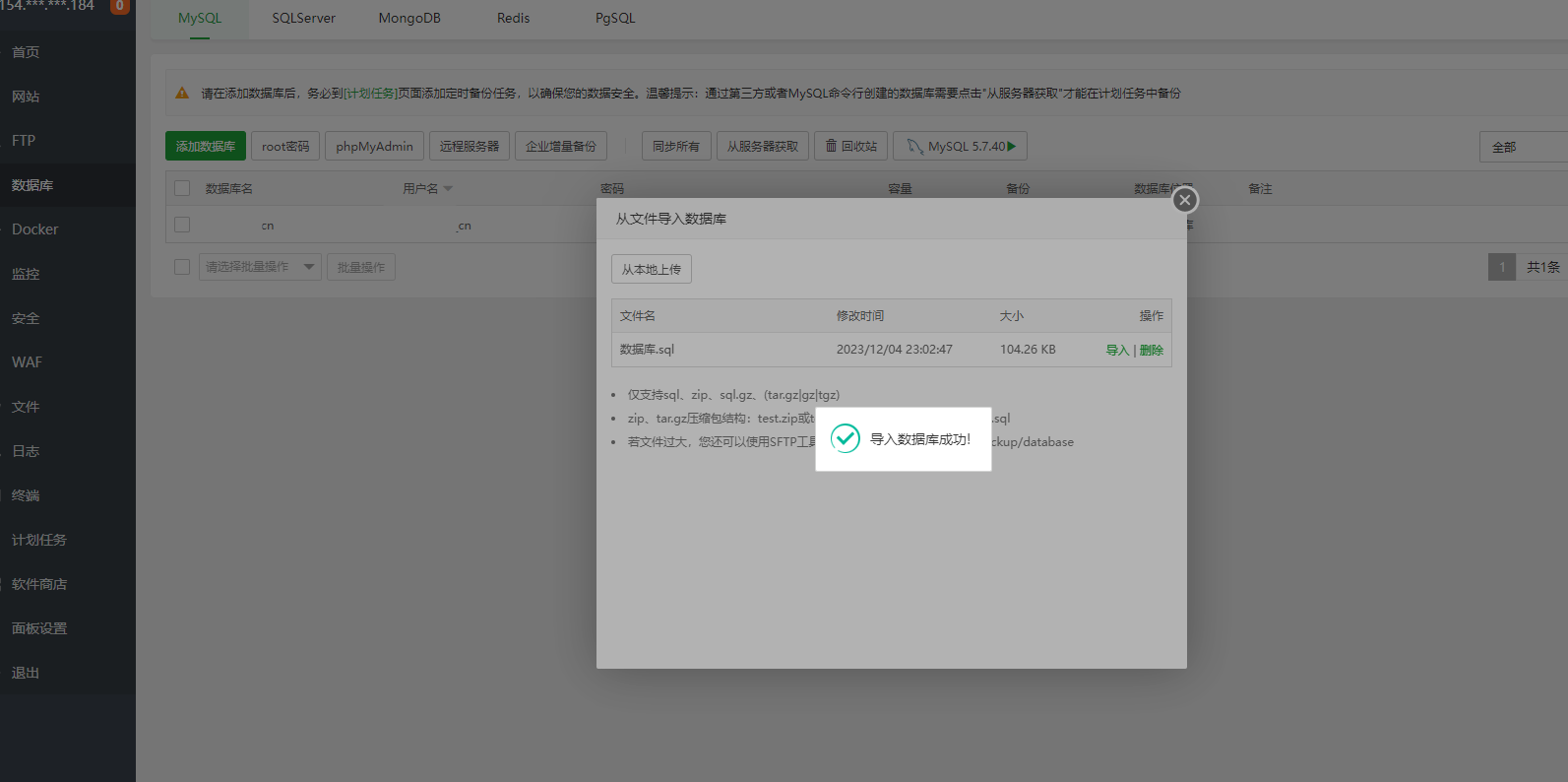
Task: Check the checkbox for the cn database row
Action: 182,225
